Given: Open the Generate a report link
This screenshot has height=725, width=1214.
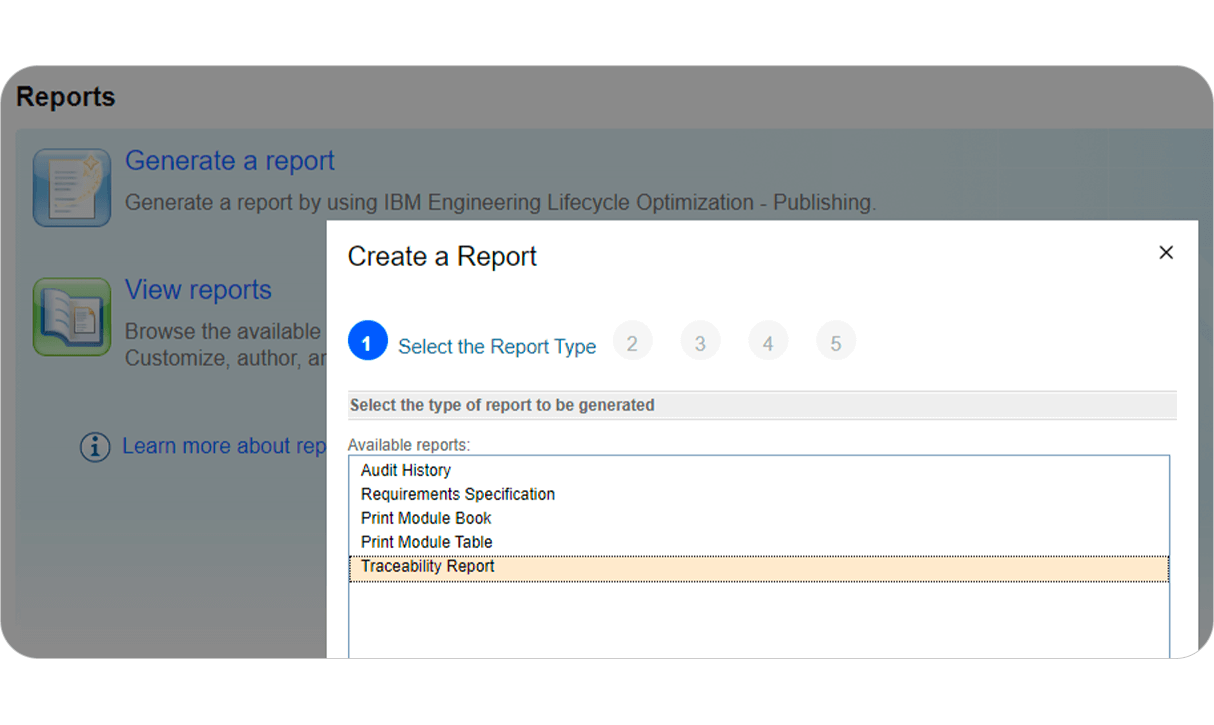Looking at the screenshot, I should tap(229, 160).
